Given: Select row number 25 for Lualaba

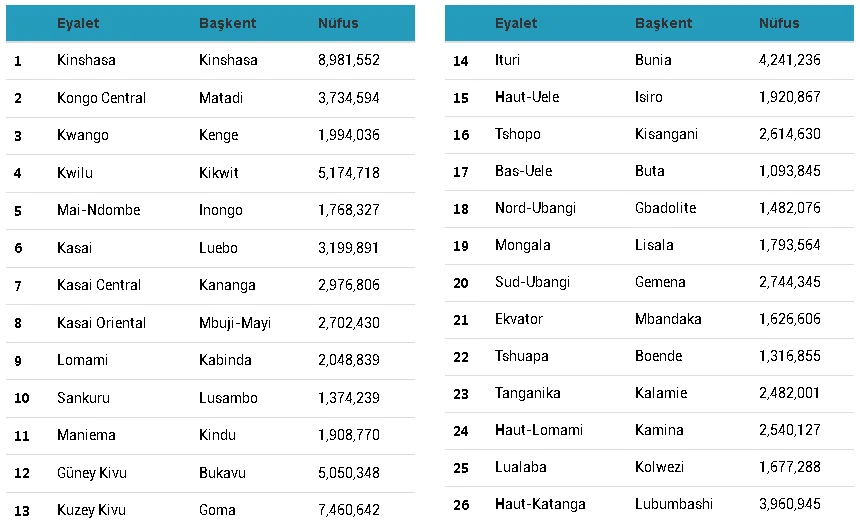Looking at the screenshot, I should coord(461,467).
